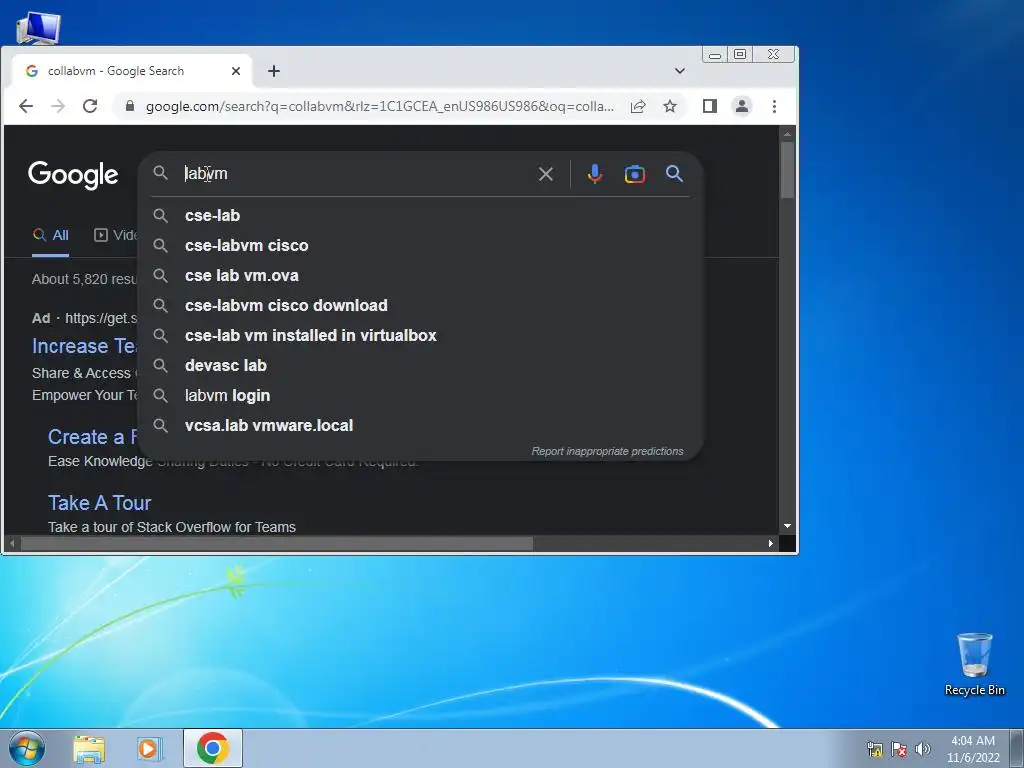Start voice search with microphone

coord(594,174)
